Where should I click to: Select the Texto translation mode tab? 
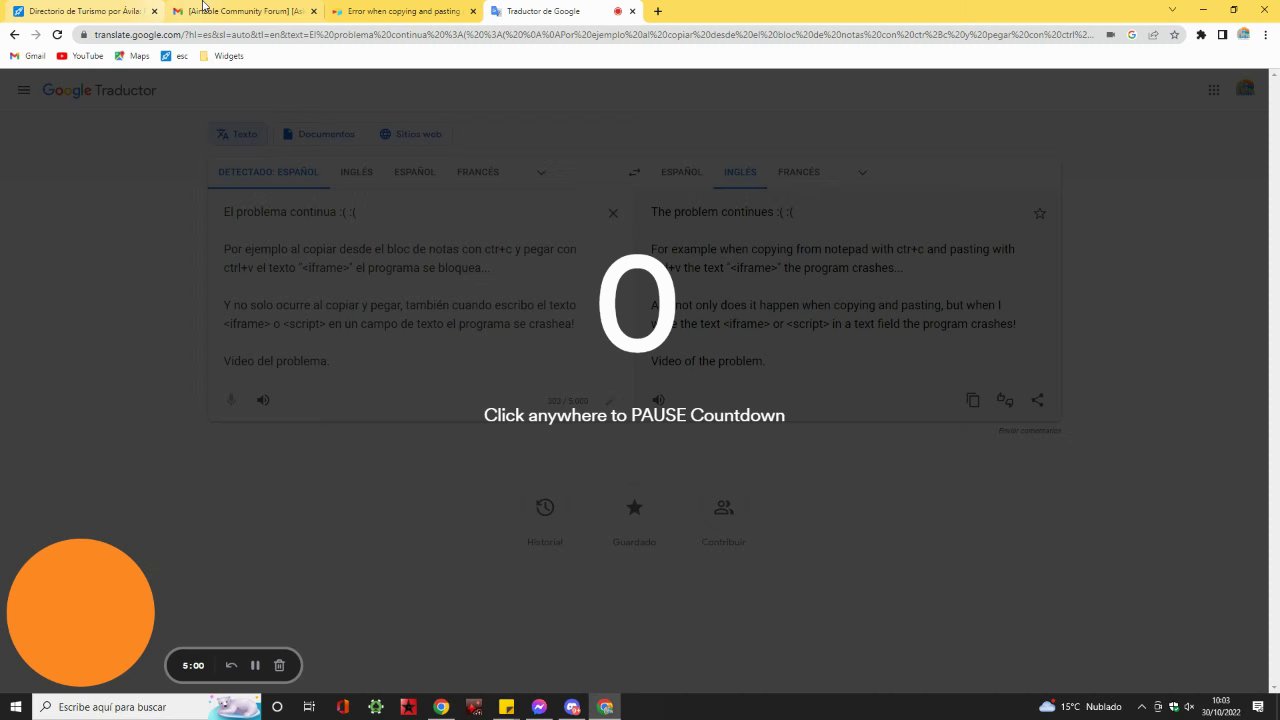click(x=238, y=134)
